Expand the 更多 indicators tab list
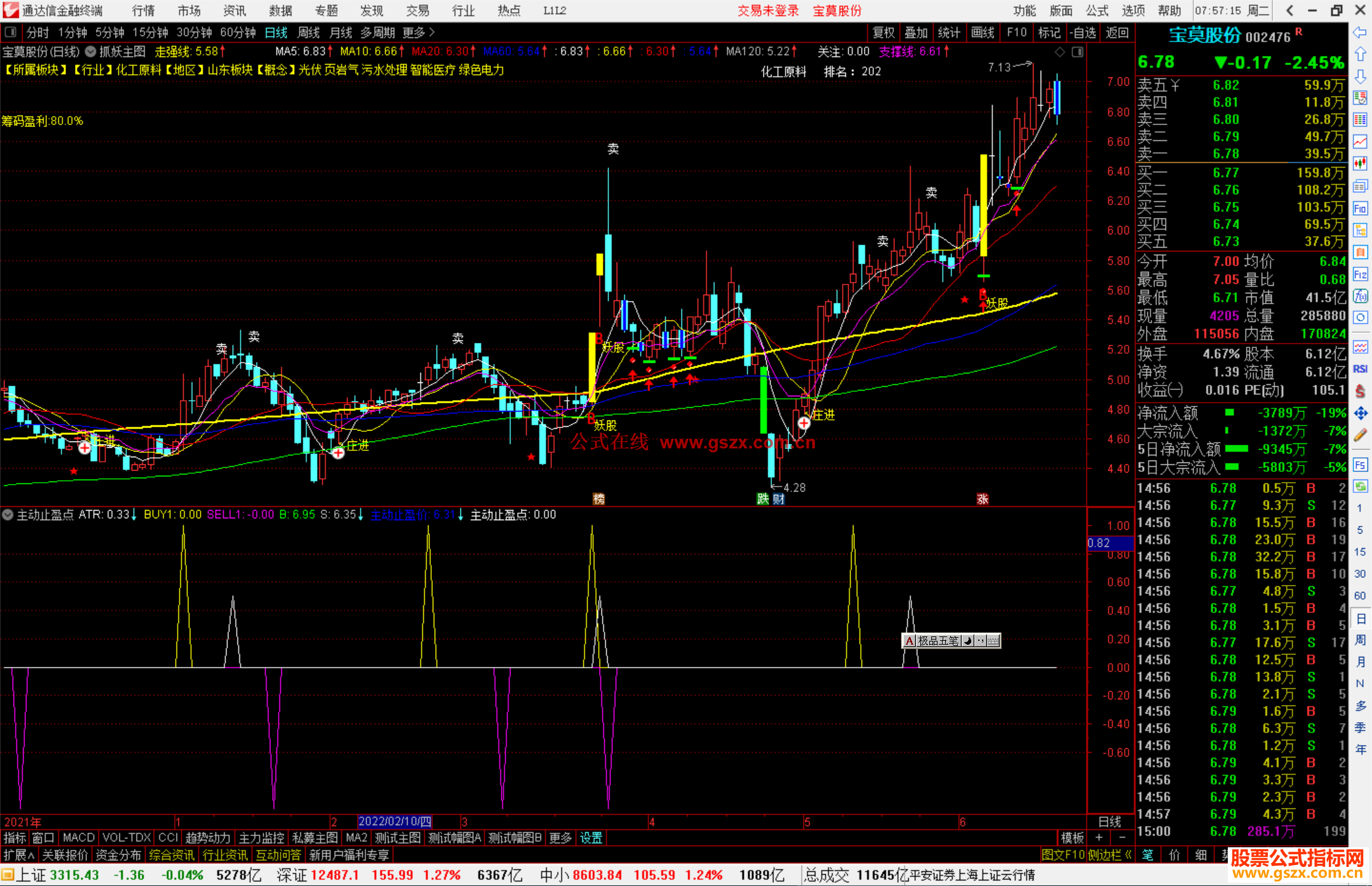The height and width of the screenshot is (886, 1372). 560,838
